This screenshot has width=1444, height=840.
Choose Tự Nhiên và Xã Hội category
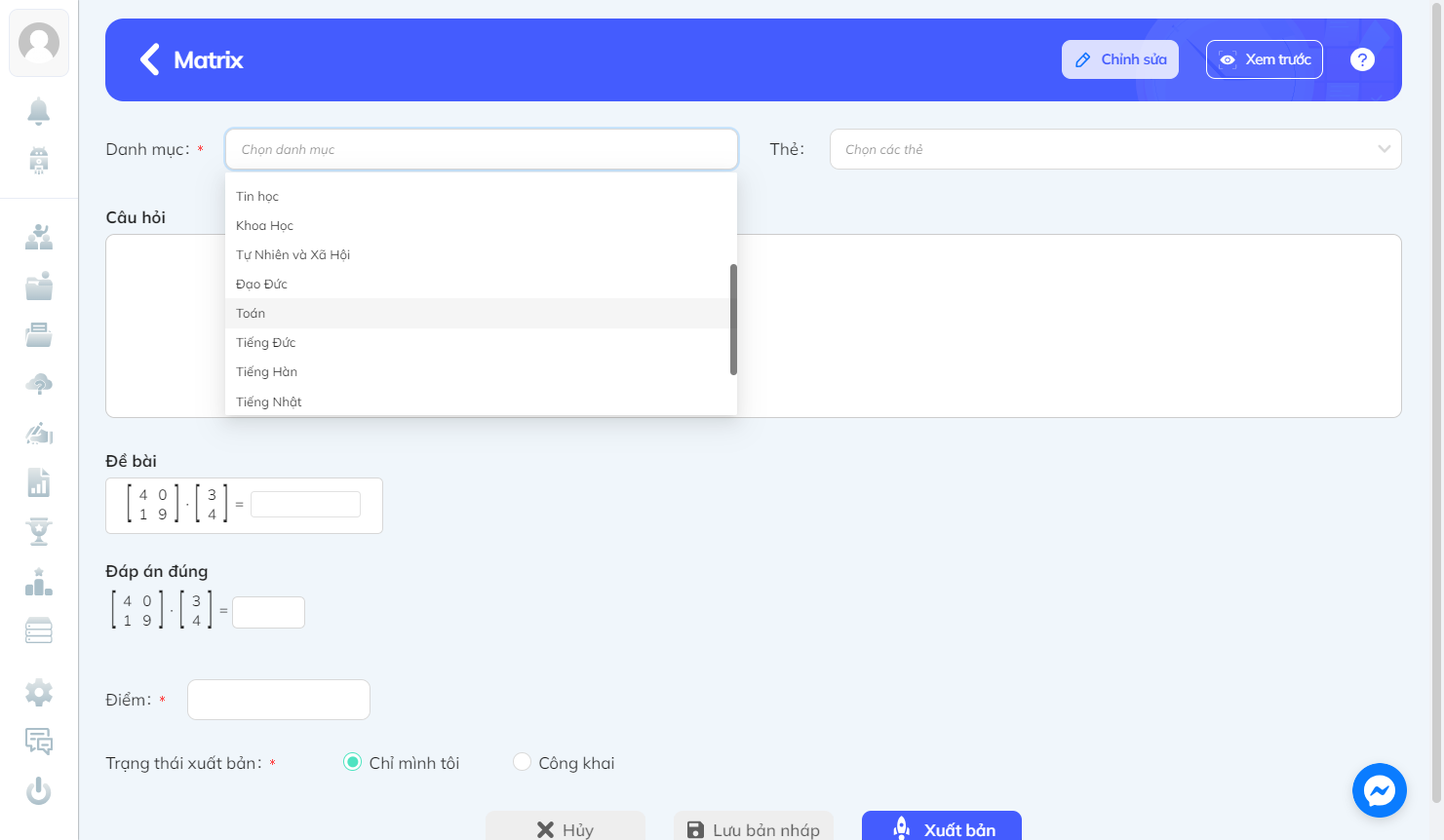[x=478, y=254]
